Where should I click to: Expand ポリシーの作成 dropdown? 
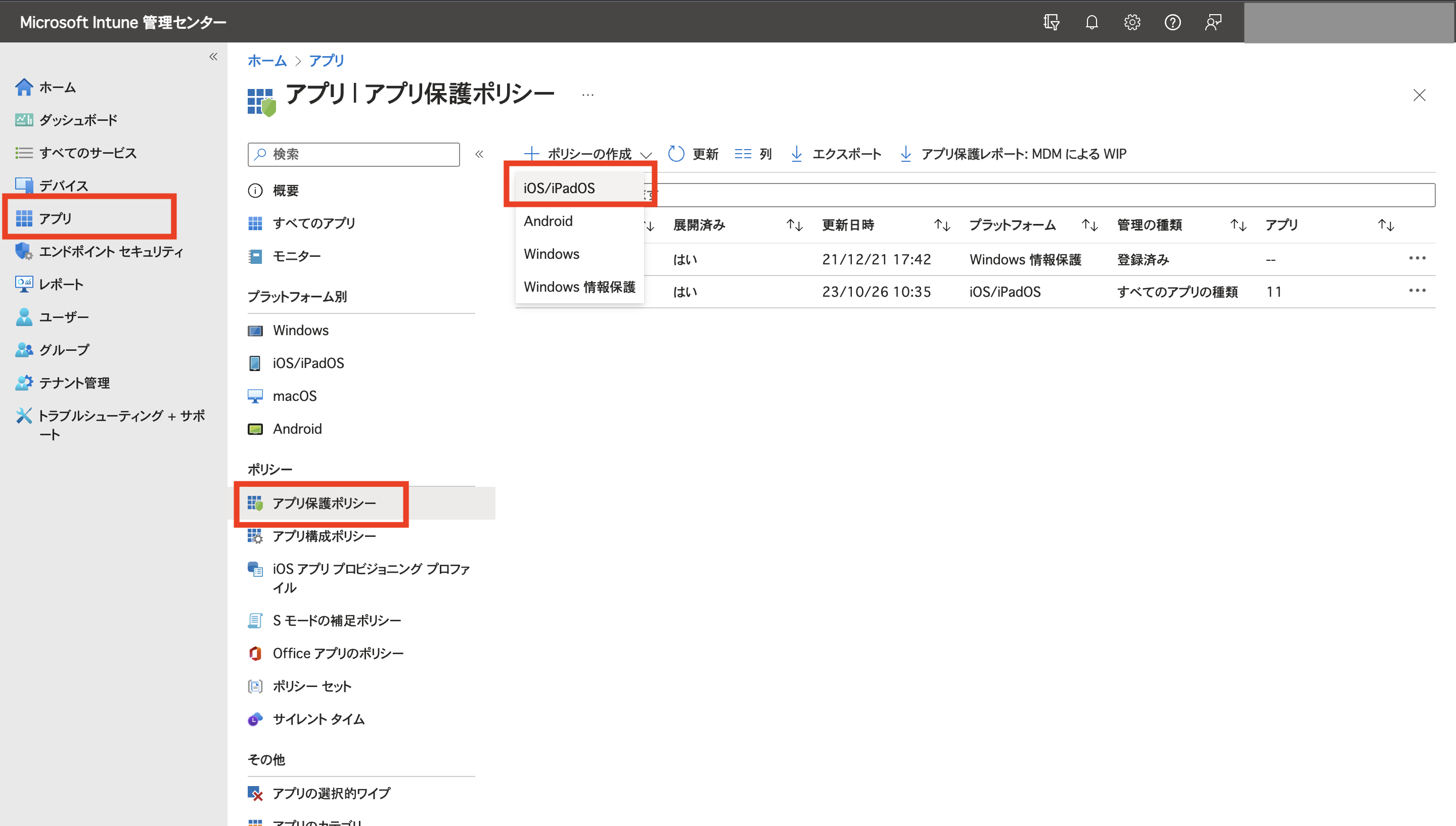[x=587, y=154]
